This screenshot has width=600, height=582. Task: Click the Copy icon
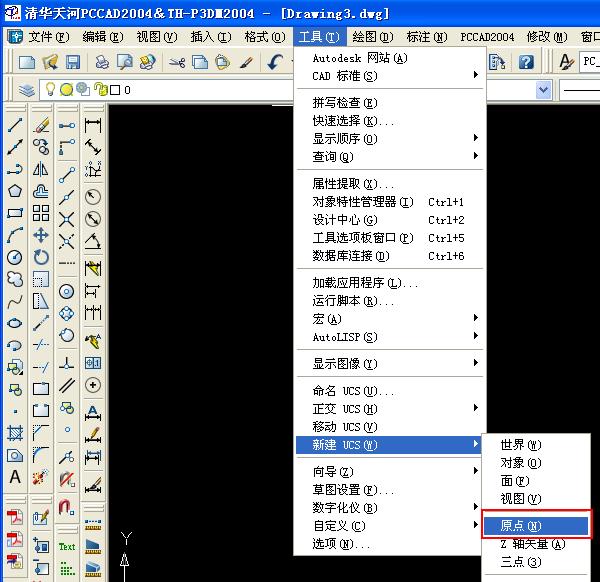[200, 62]
